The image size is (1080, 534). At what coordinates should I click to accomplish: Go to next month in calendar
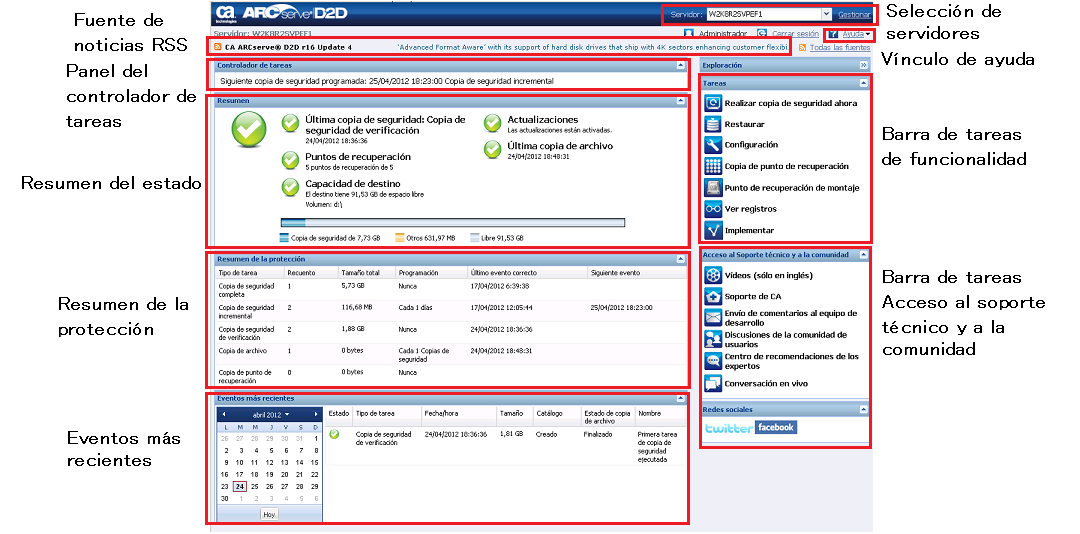(x=317, y=414)
